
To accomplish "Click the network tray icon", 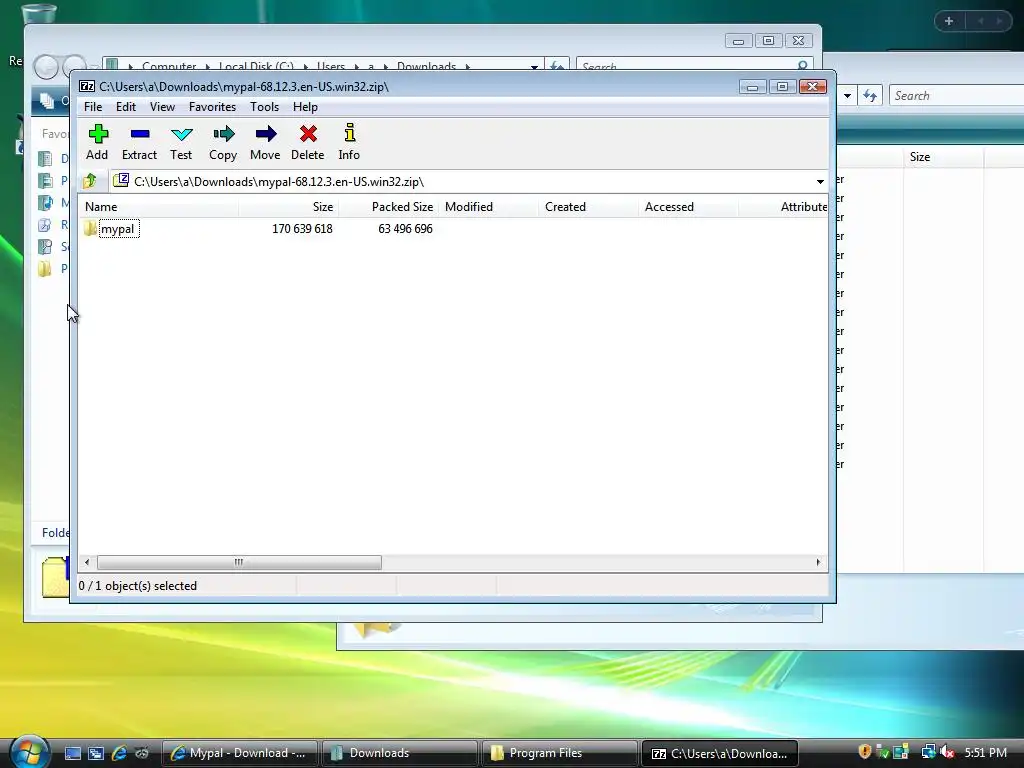I will [928, 752].
